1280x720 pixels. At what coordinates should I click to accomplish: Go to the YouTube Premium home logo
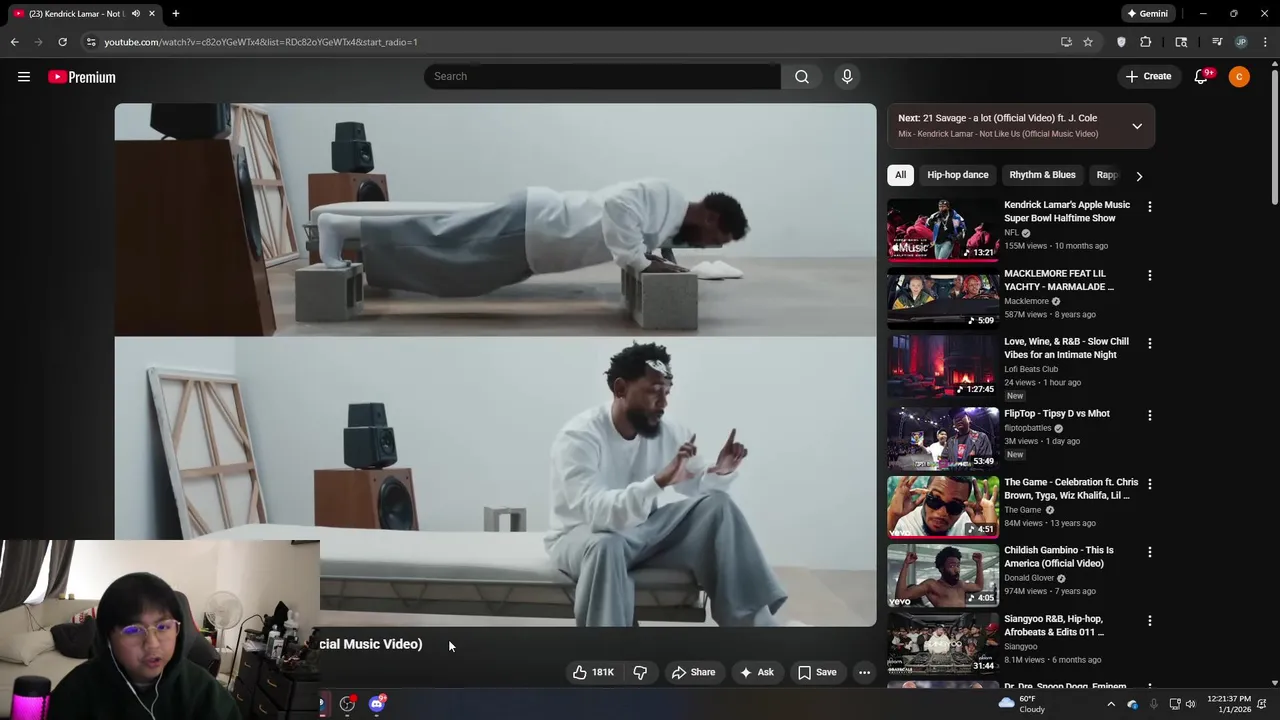point(82,77)
